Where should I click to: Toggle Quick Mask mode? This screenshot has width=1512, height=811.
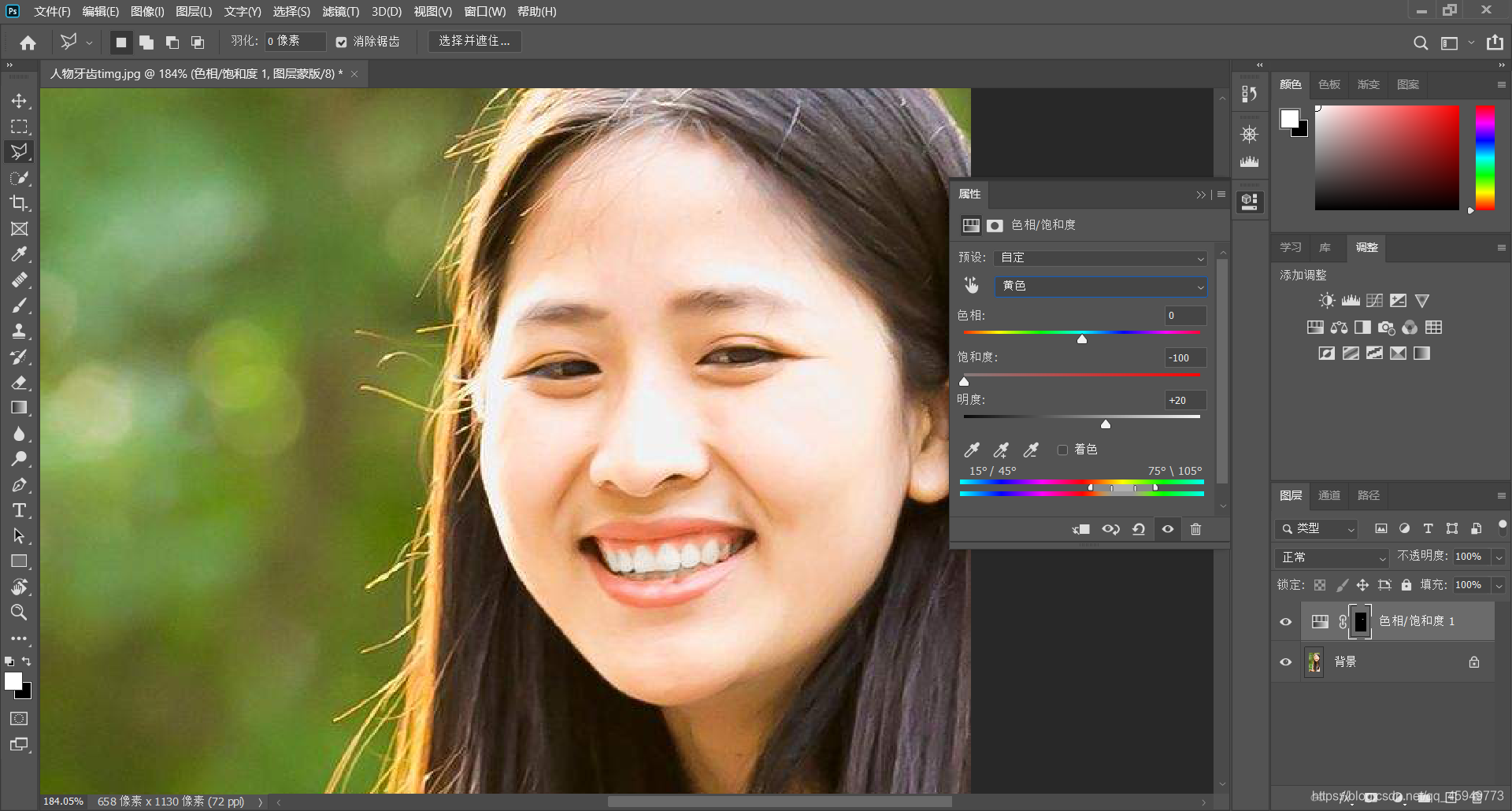coord(19,718)
